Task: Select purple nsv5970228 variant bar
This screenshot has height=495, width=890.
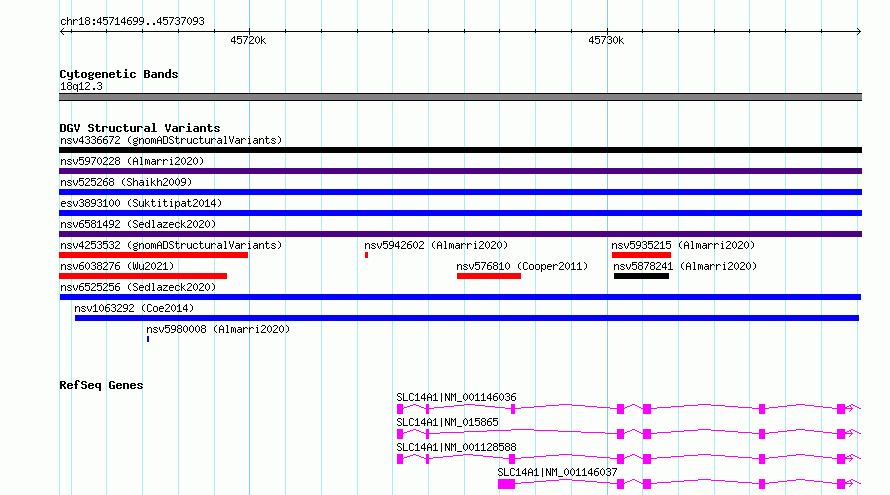Action: pos(460,171)
